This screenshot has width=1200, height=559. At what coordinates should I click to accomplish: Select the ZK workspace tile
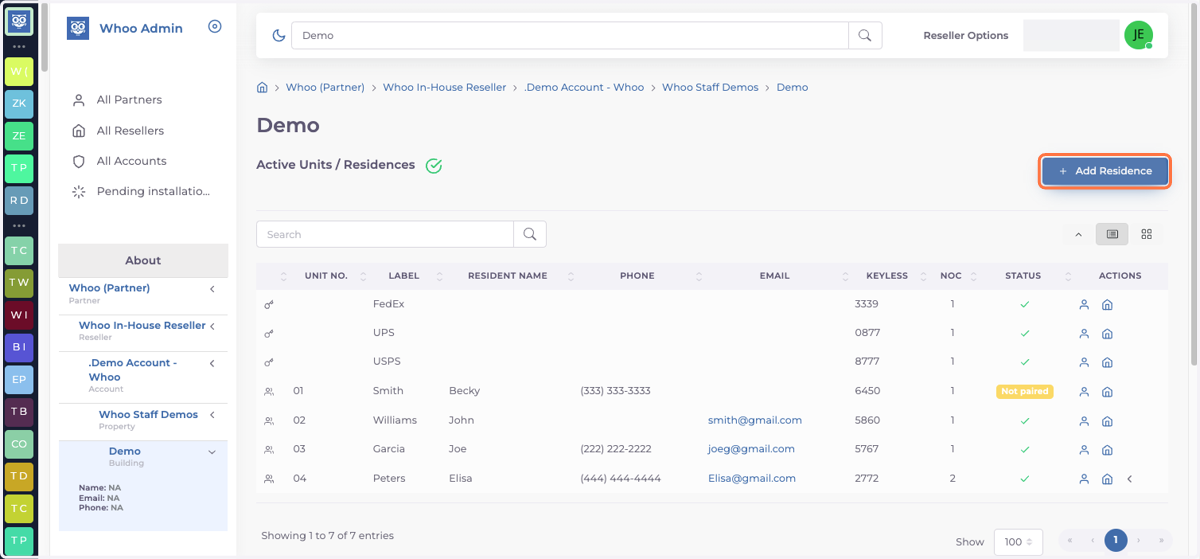coord(19,103)
